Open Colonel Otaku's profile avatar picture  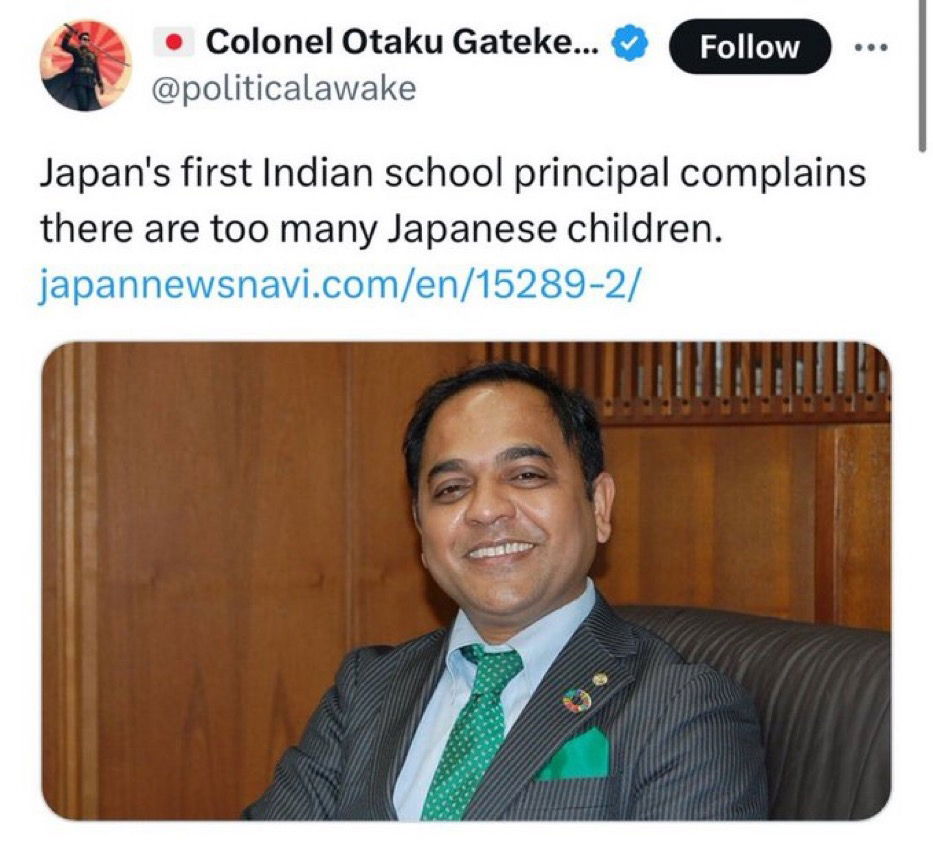click(85, 65)
